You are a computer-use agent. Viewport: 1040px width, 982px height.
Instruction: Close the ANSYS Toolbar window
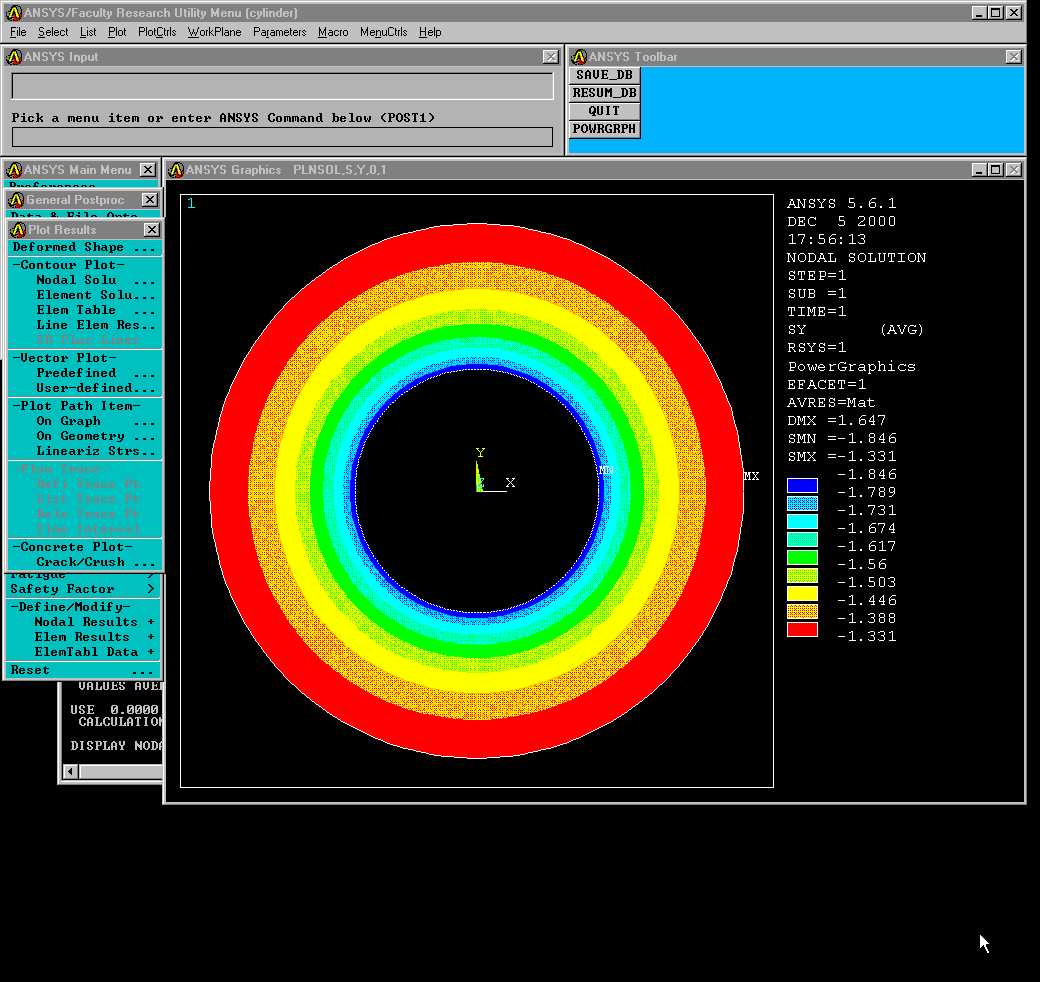coord(1013,57)
